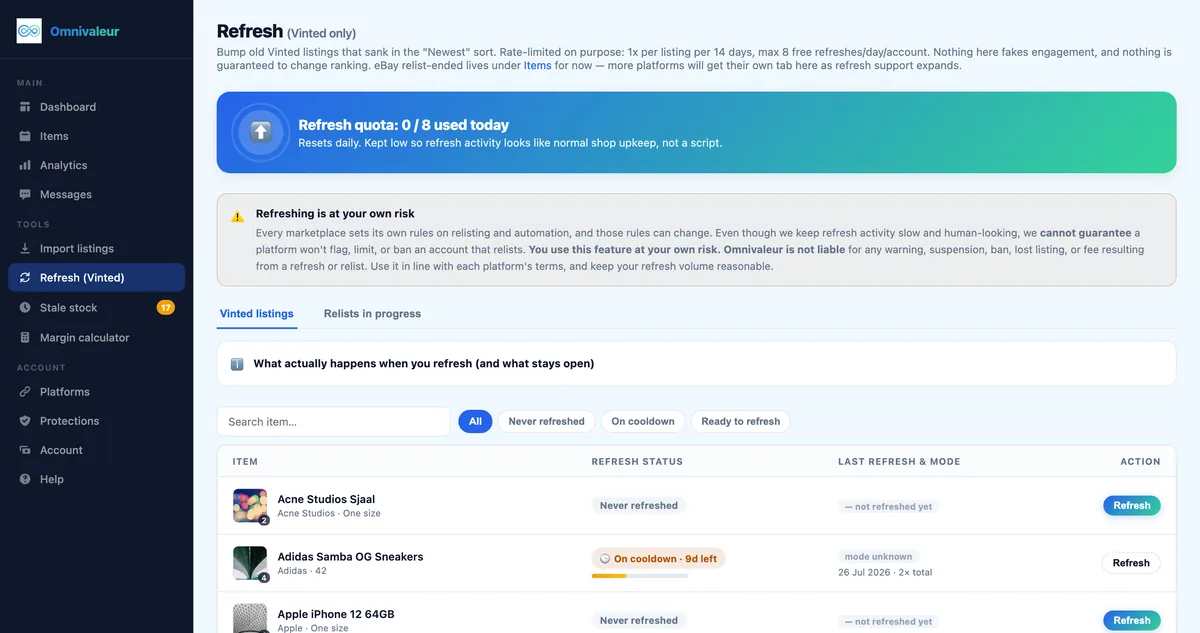Refresh the Acne Studios Sjaal listing

pyautogui.click(x=1132, y=506)
